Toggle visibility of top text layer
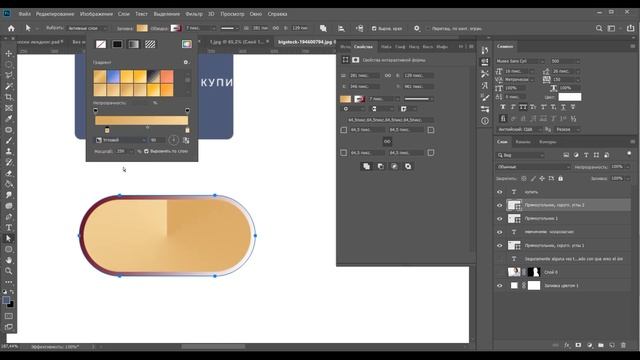Viewport: 640px width, 360px height. [x=500, y=192]
